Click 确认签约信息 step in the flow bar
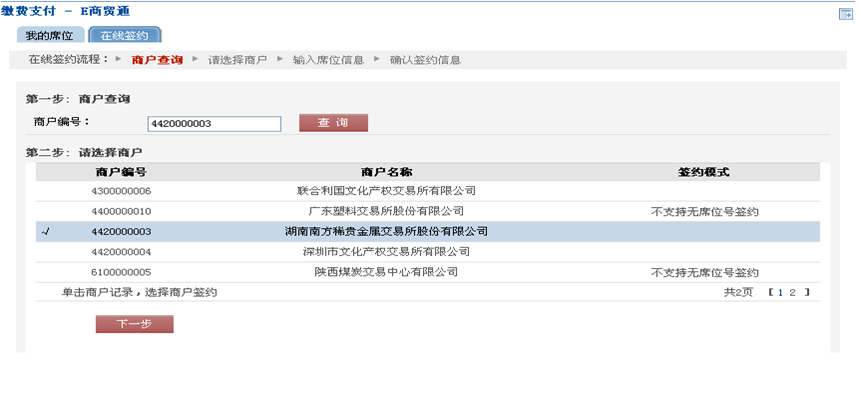Image resolution: width=861 pixels, height=394 pixels. pyautogui.click(x=425, y=60)
